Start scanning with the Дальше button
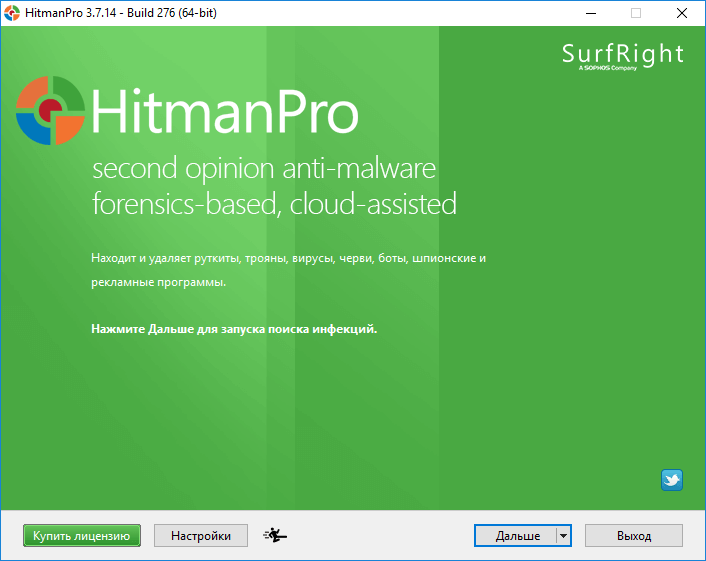This screenshot has height=561, width=706. point(516,536)
